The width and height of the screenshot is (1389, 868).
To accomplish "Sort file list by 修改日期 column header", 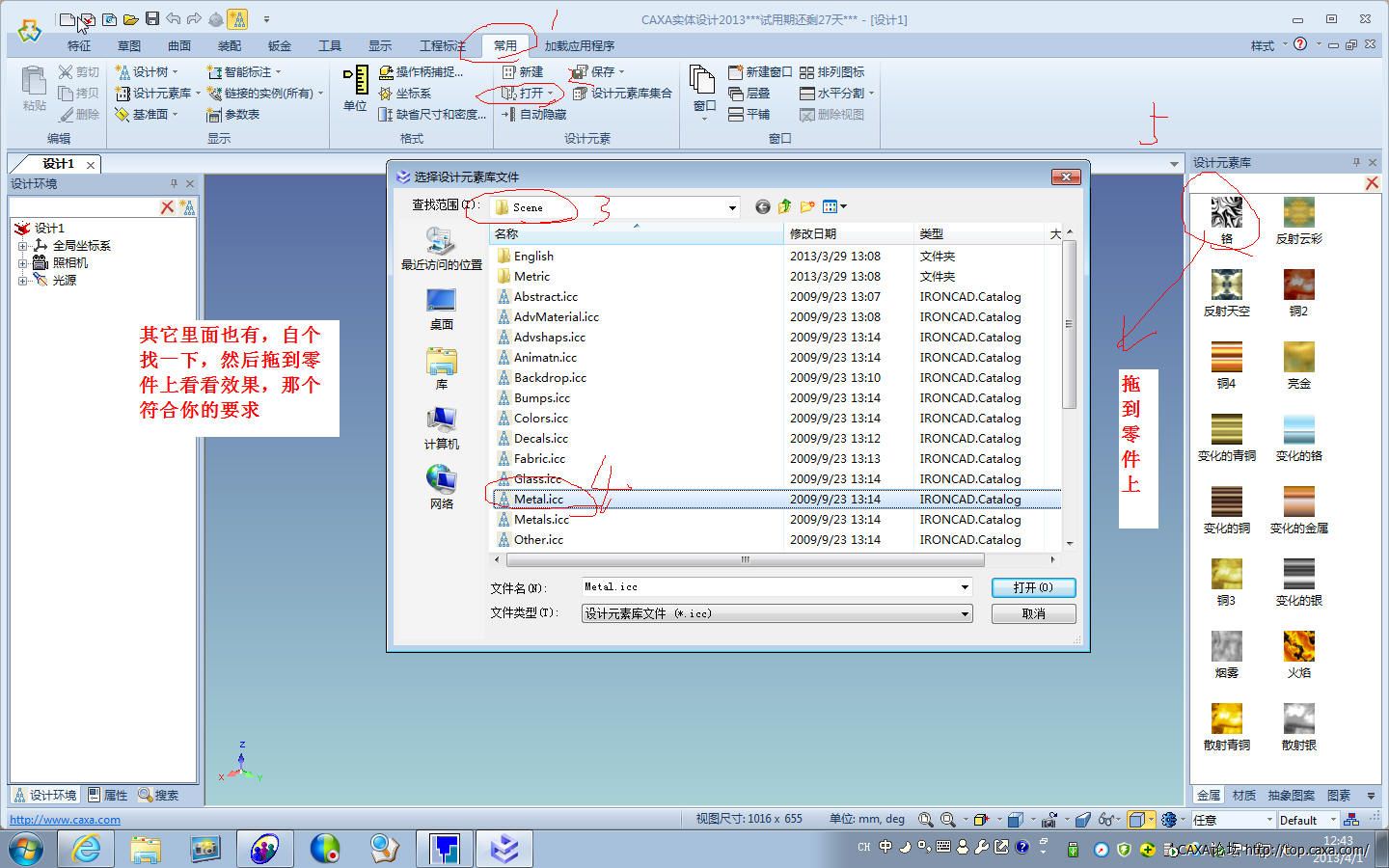I will pos(849,234).
